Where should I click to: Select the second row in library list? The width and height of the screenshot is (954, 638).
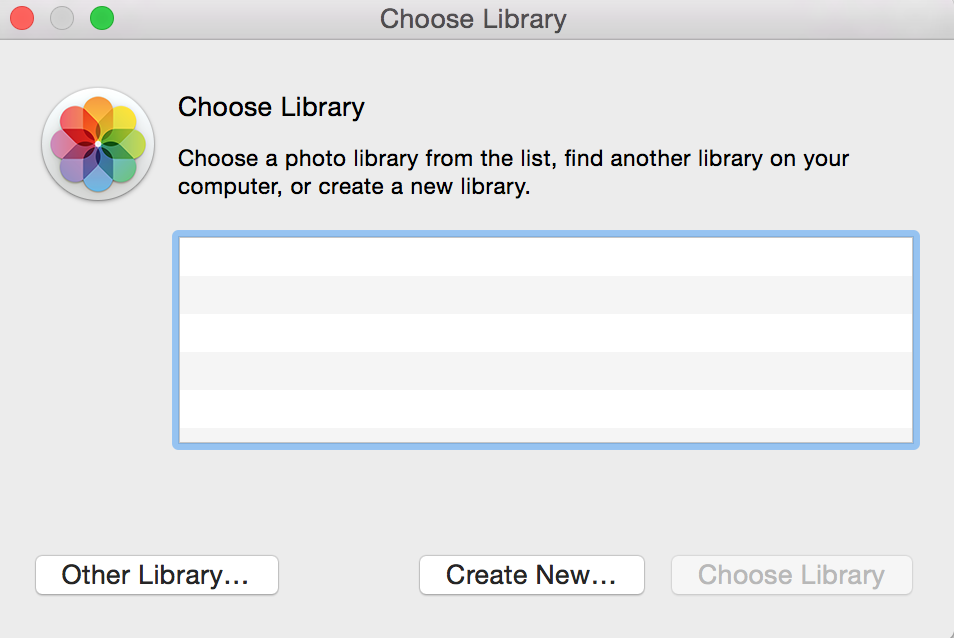[x=545, y=295]
